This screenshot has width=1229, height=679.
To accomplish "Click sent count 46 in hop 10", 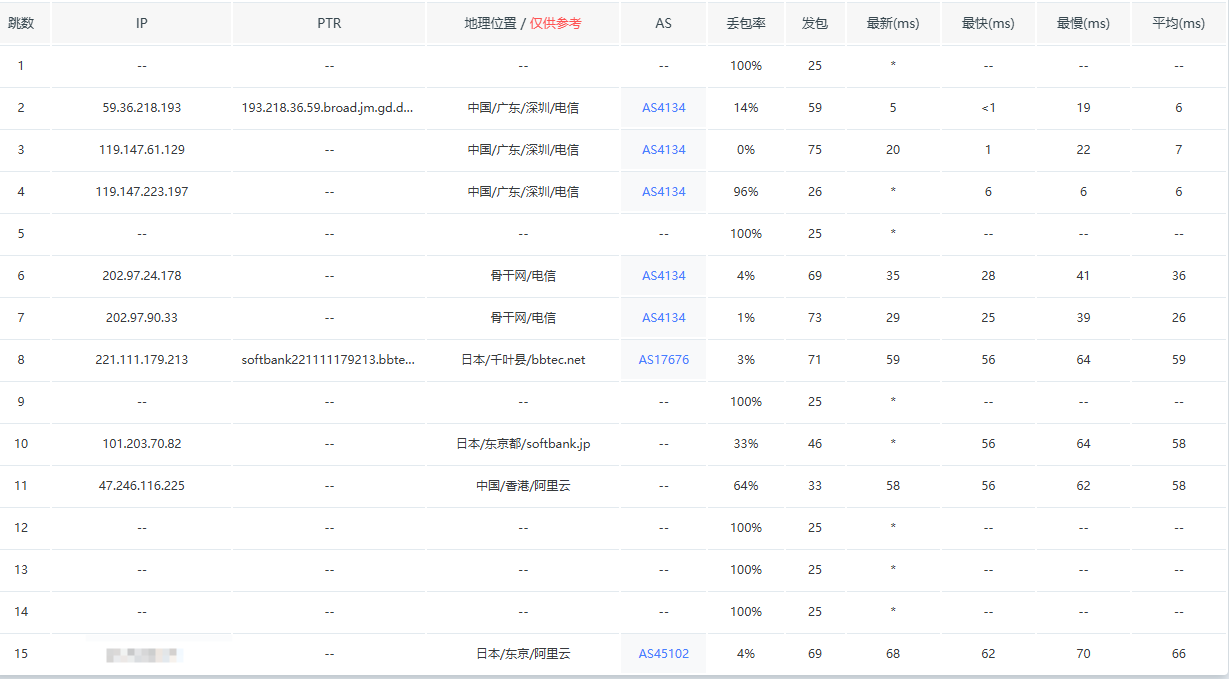I will coord(814,444).
